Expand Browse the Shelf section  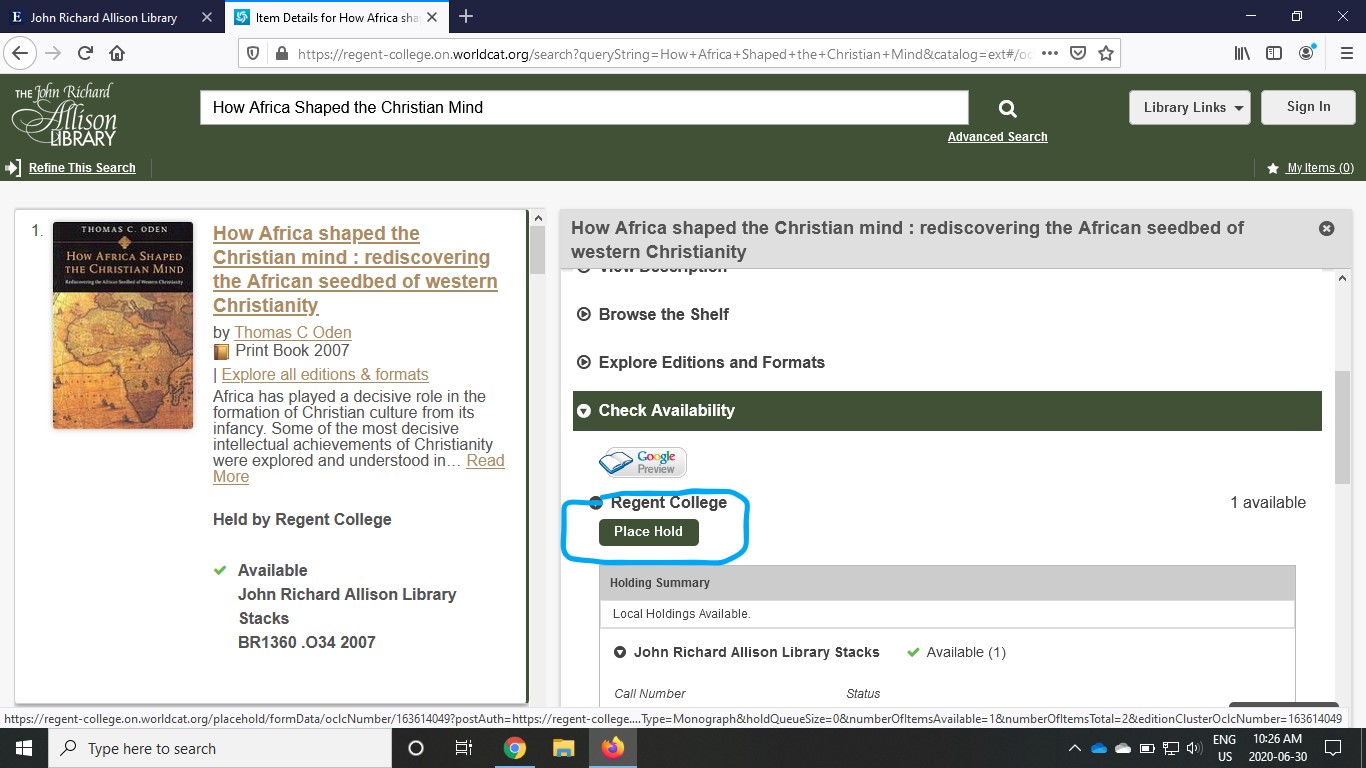pyautogui.click(x=663, y=314)
